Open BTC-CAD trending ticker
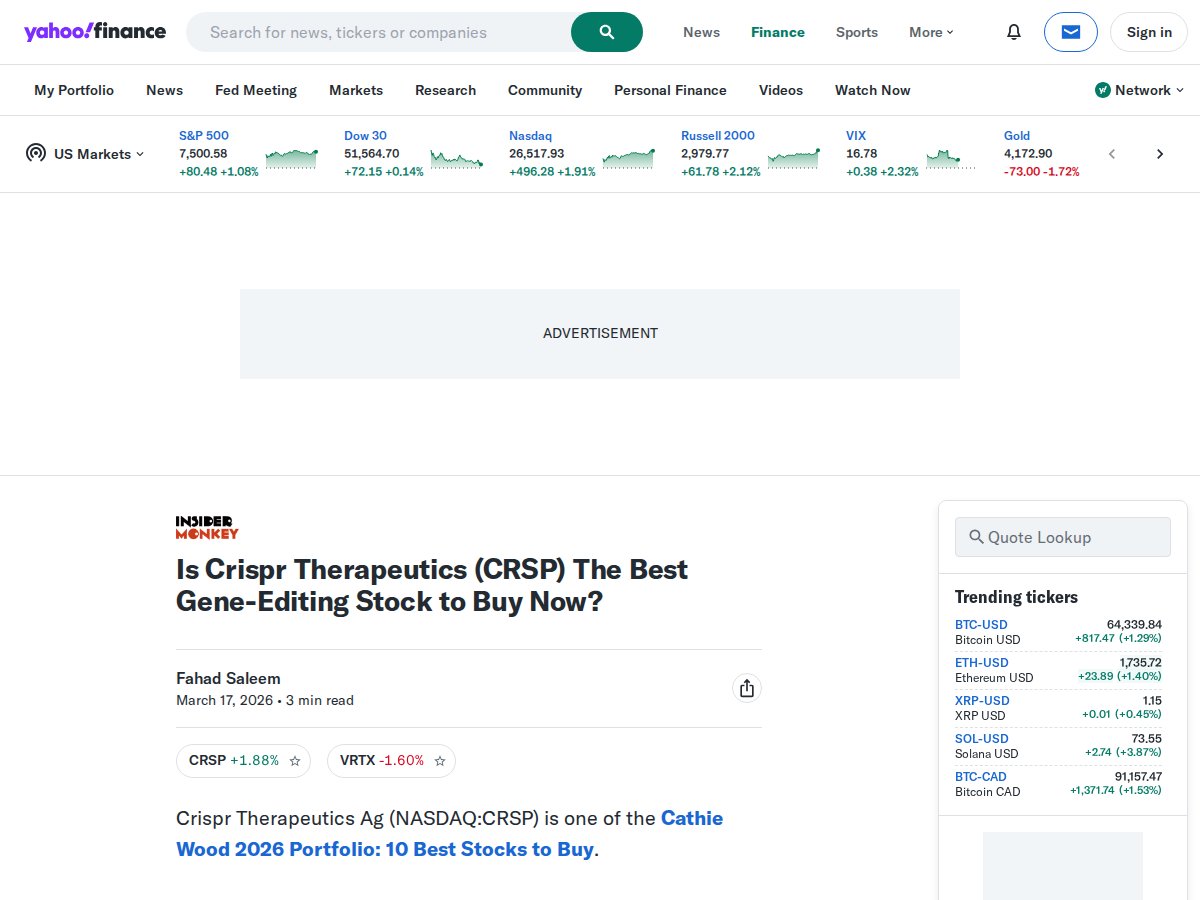The height and width of the screenshot is (900, 1200). (981, 776)
